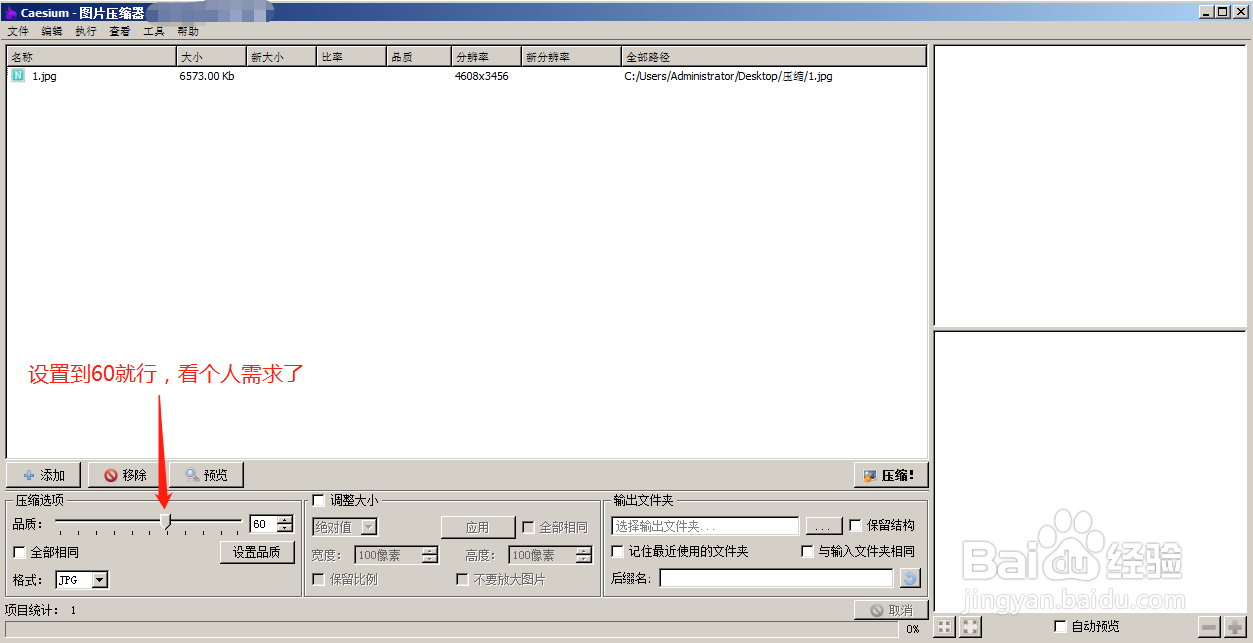Check 记住最近使用的文件夹 option

coord(618,551)
